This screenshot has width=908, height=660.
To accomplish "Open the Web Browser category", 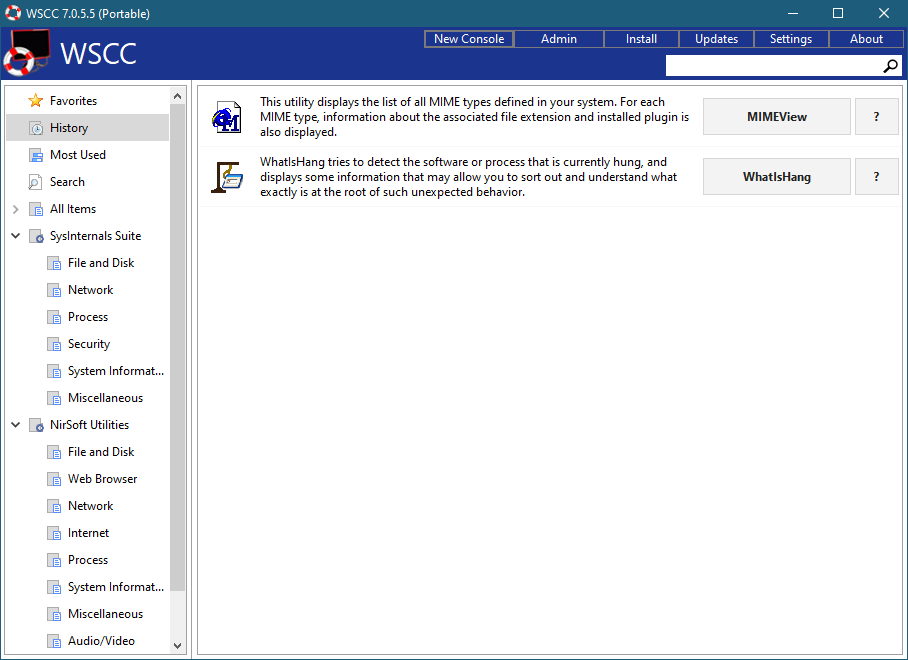I will point(102,479).
